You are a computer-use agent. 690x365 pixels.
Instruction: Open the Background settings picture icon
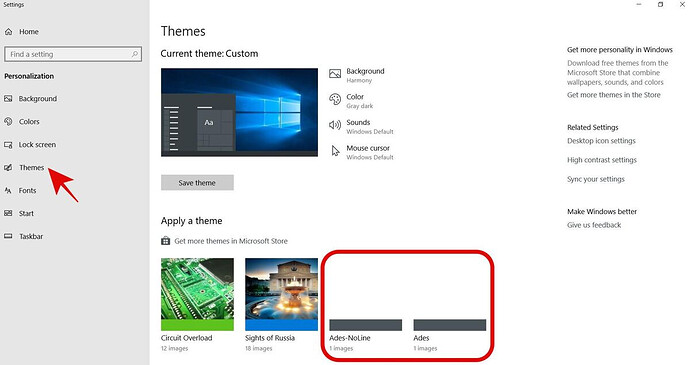coord(335,74)
